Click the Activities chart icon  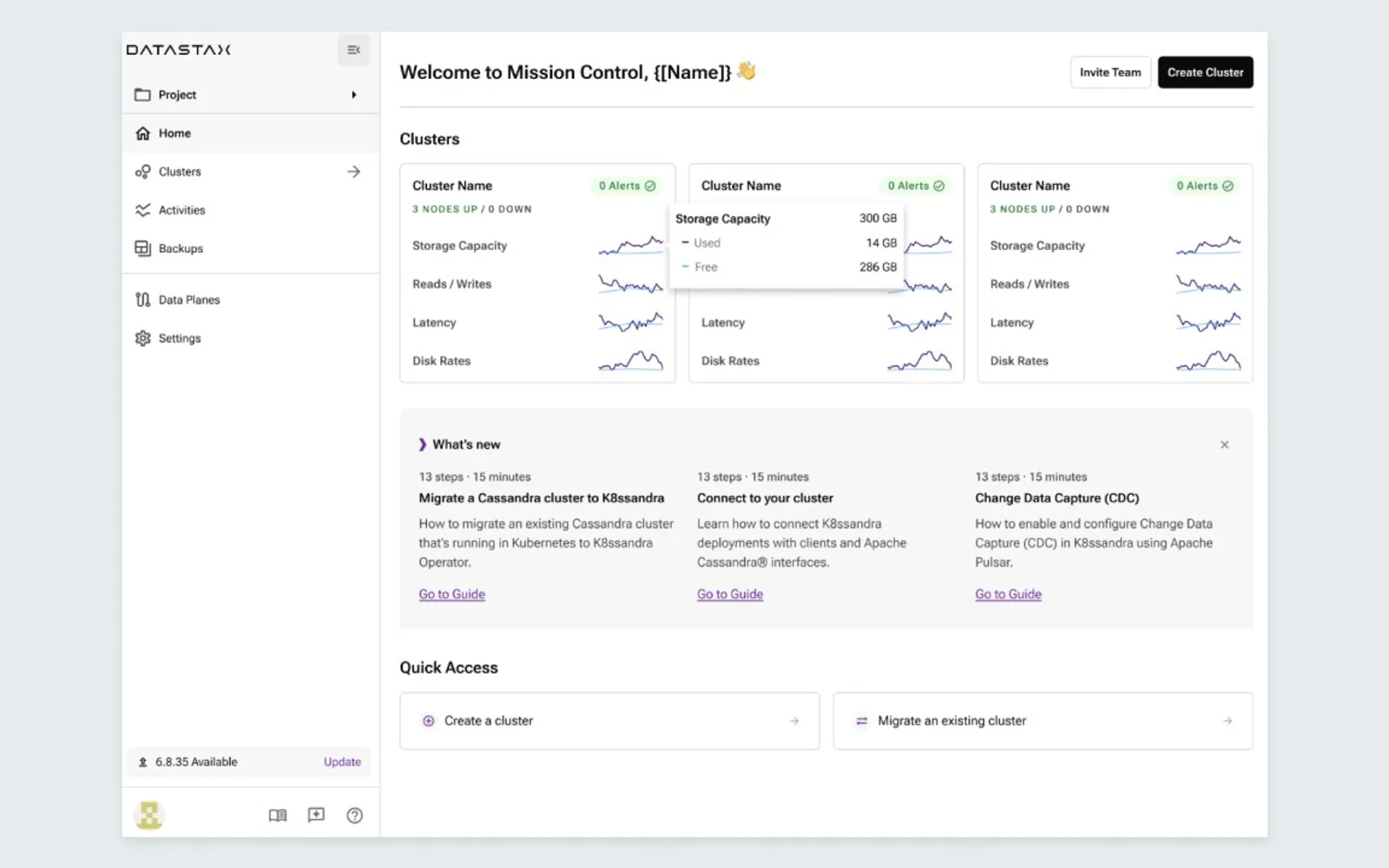[x=142, y=210]
